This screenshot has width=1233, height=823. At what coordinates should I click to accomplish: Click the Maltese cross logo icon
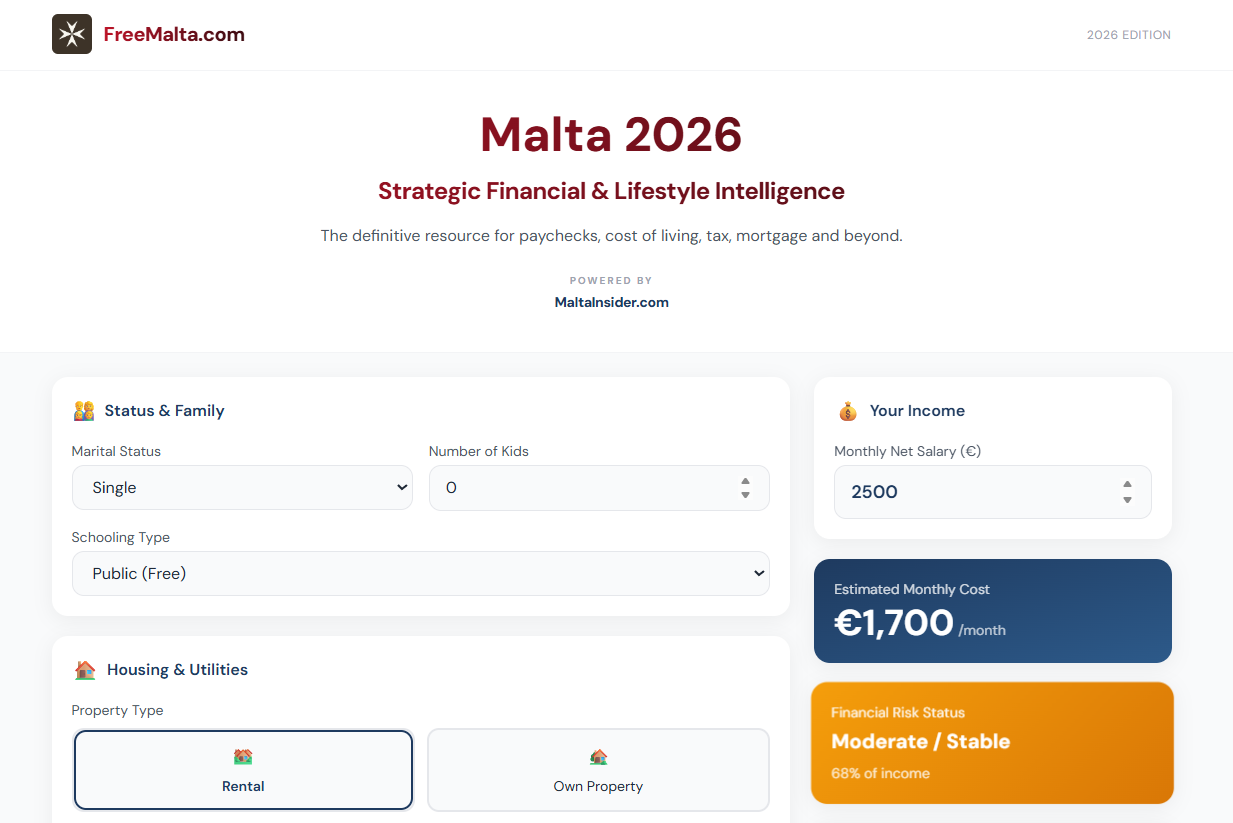tap(71, 33)
